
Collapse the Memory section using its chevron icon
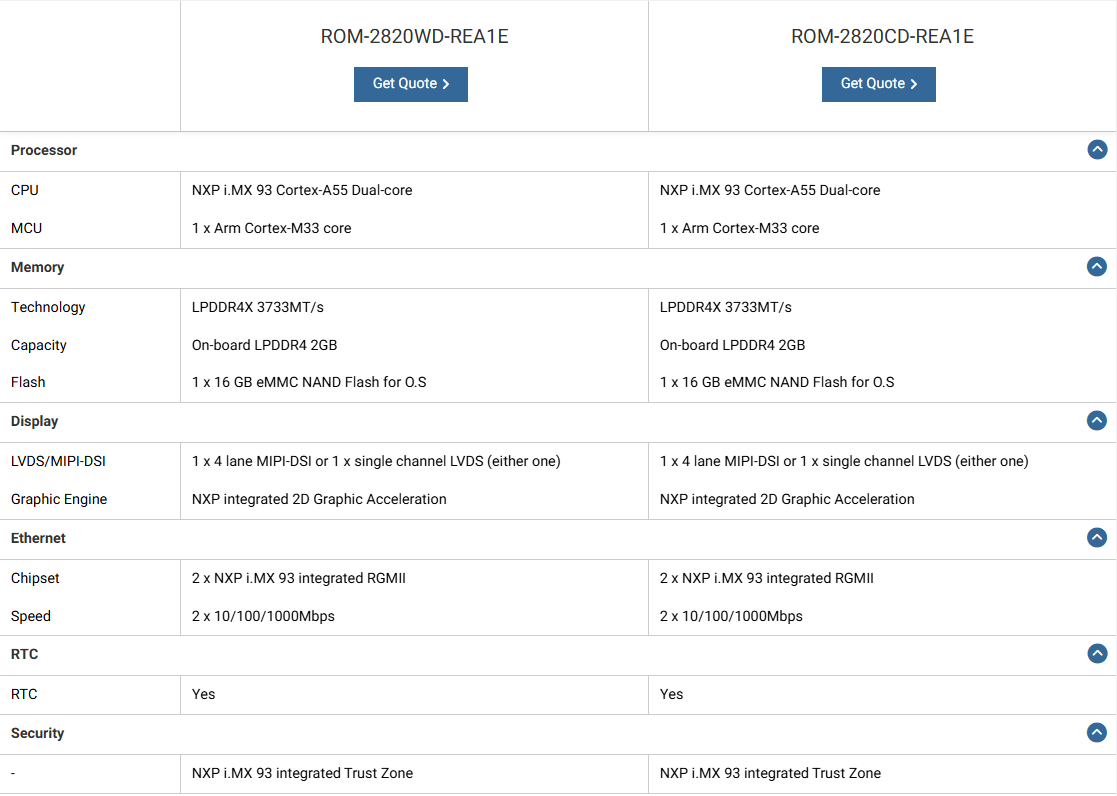click(x=1097, y=267)
